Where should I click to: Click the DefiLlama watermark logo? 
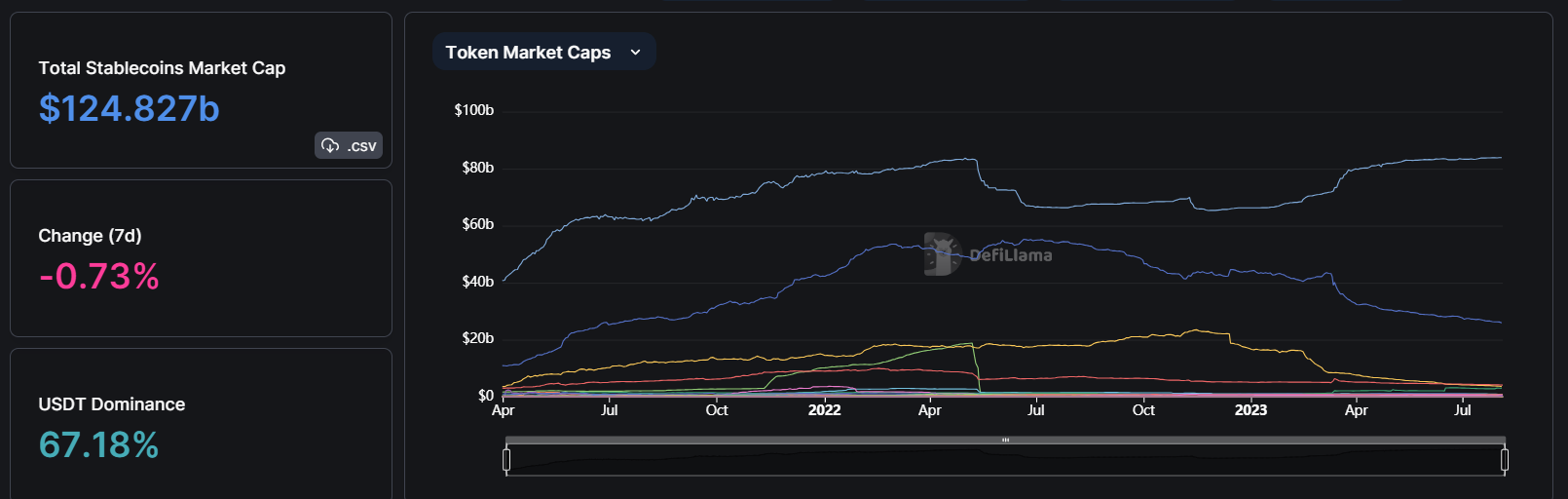tap(941, 254)
